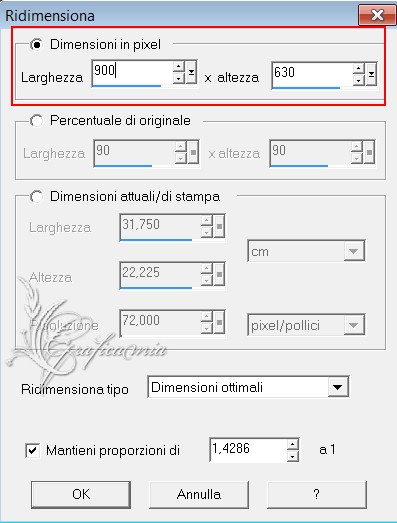This screenshot has height=523, width=397.
Task: Cancel the dialog with Annulla
Action: click(199, 494)
